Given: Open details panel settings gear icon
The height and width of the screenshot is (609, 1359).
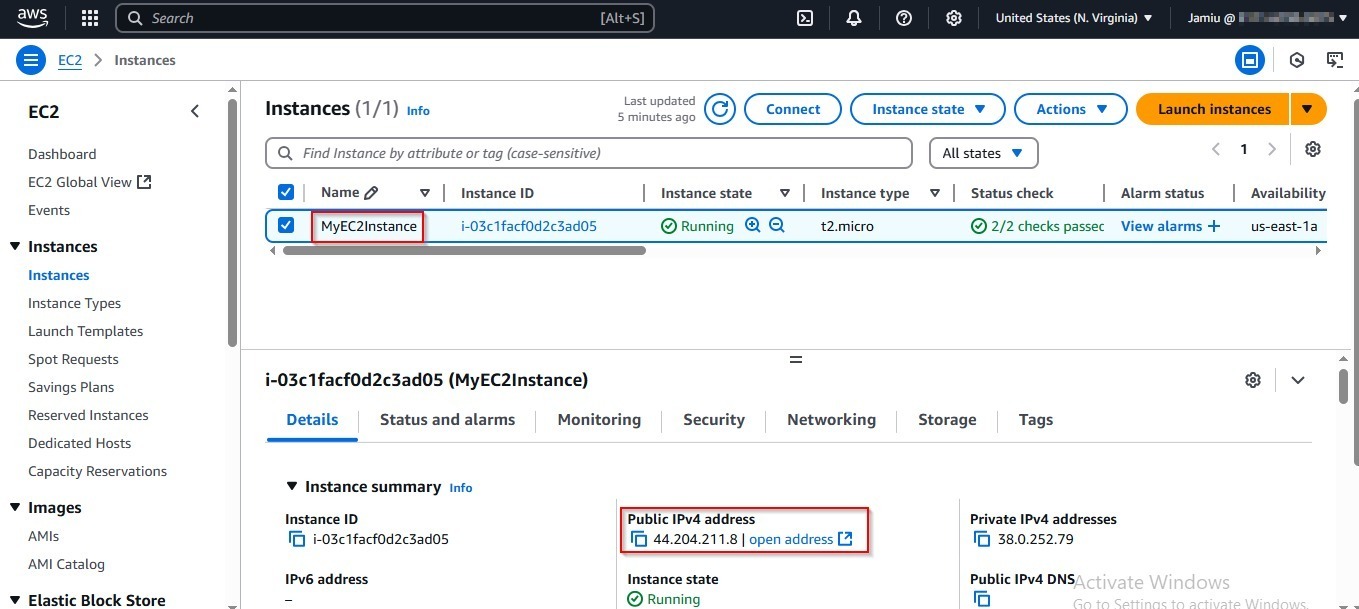Looking at the screenshot, I should coord(1253,380).
